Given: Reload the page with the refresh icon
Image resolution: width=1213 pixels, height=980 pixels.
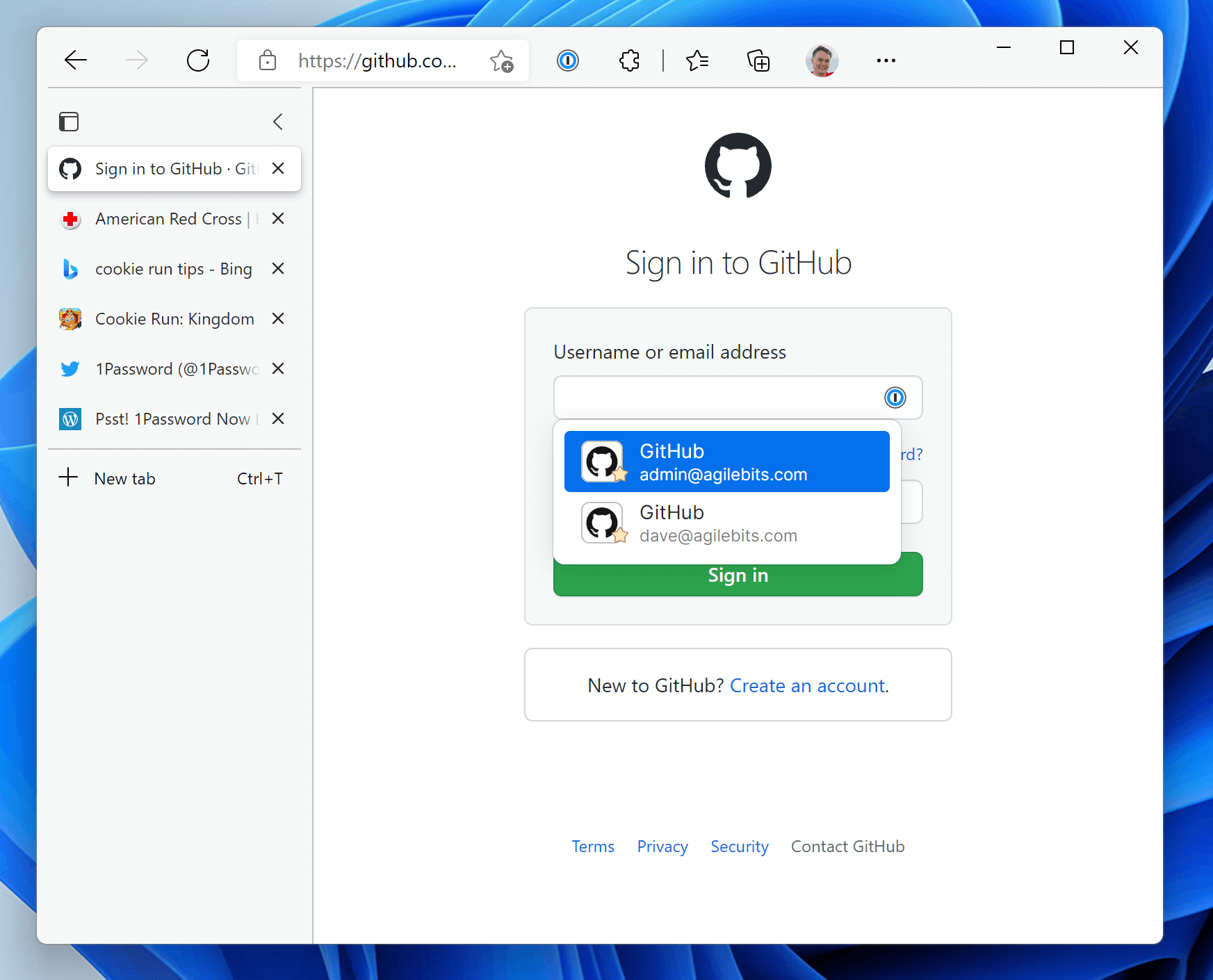Looking at the screenshot, I should 198,60.
